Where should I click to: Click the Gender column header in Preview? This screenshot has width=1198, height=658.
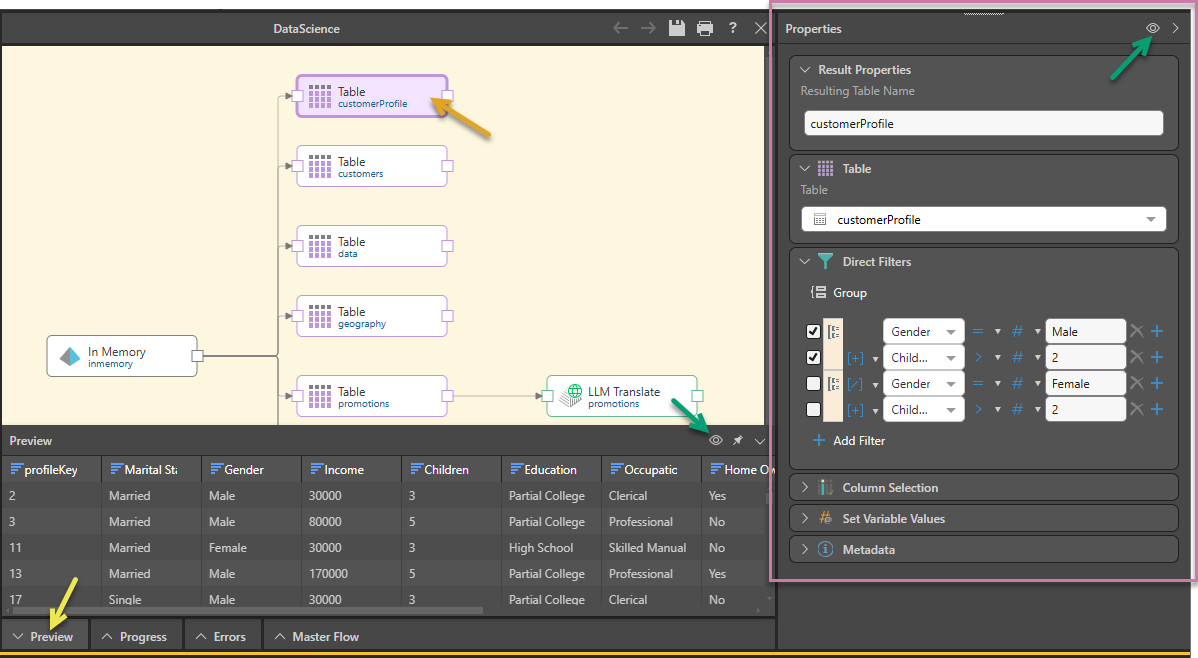click(x=251, y=469)
